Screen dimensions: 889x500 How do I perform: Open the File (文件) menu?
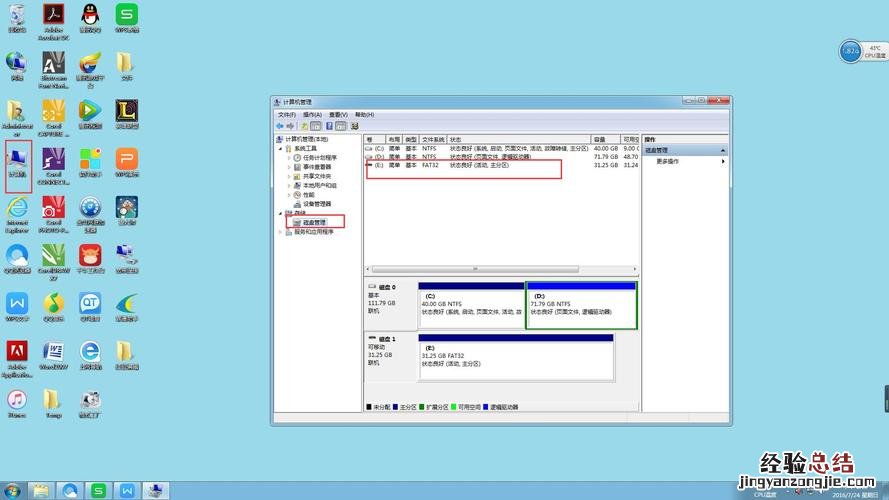click(x=286, y=114)
